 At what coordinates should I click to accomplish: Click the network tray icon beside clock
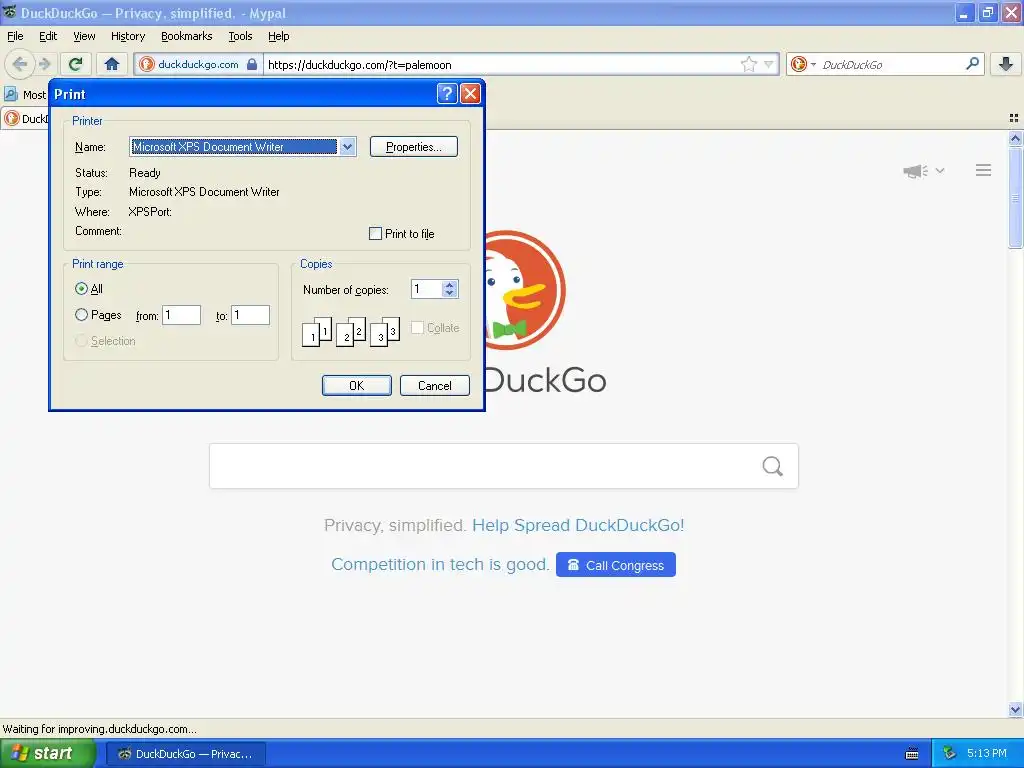[950, 753]
